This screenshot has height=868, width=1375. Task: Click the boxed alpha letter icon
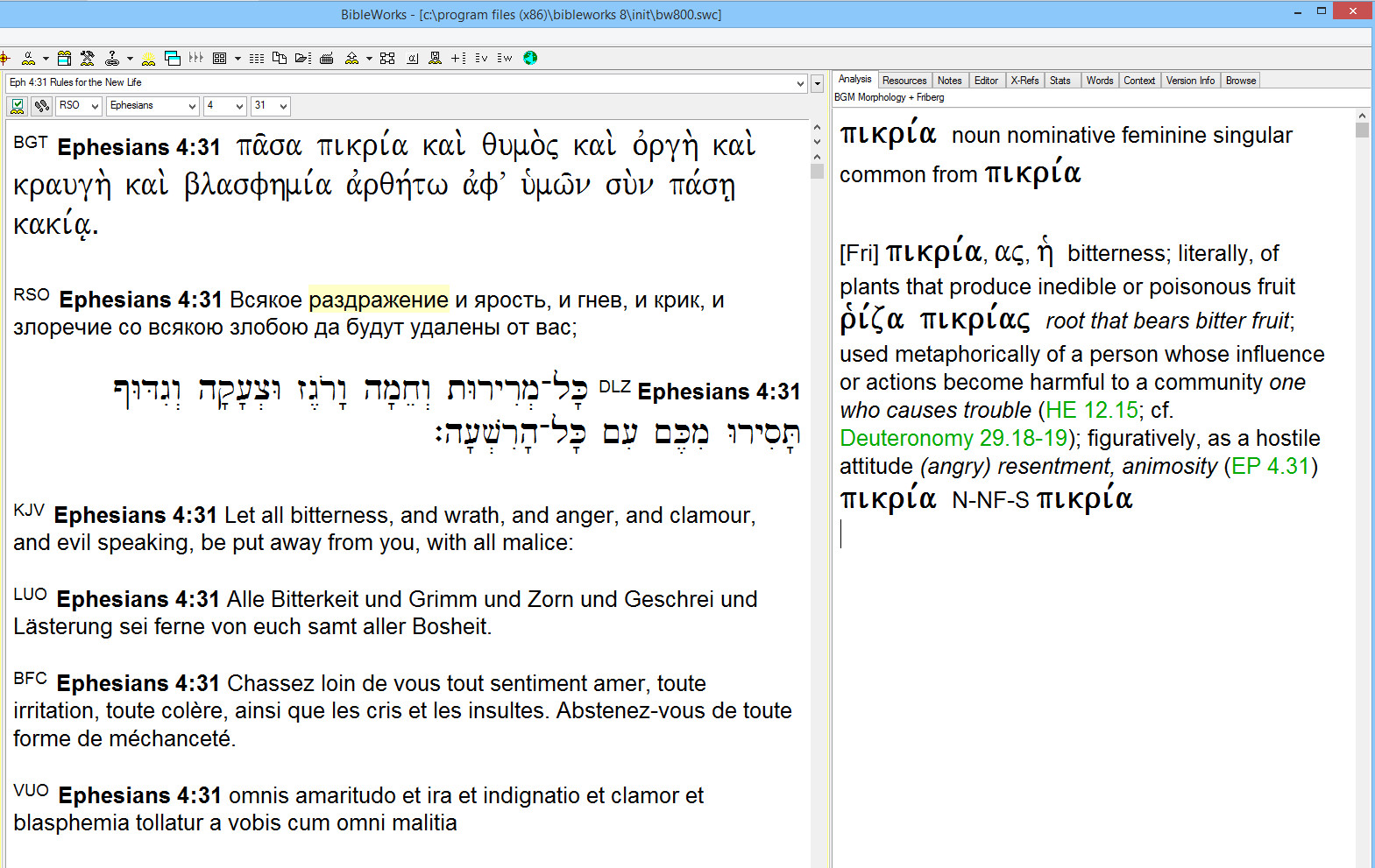(412, 59)
